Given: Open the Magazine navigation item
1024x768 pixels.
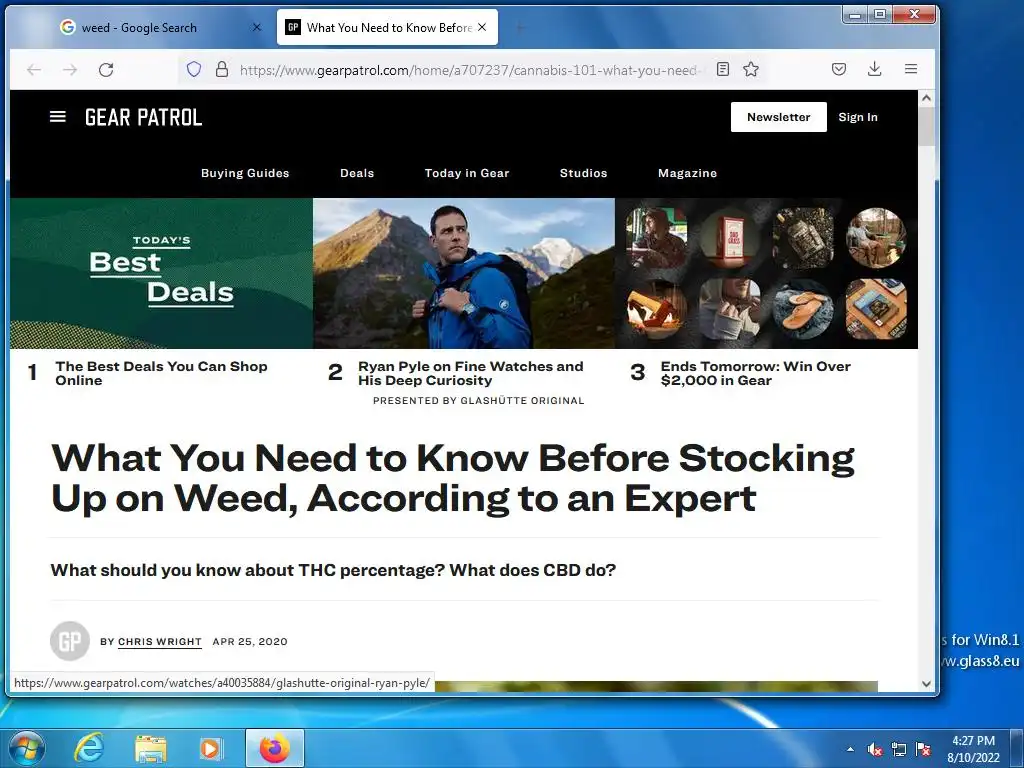Looking at the screenshot, I should [x=688, y=173].
